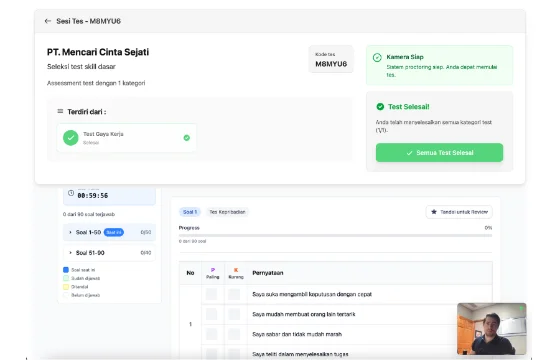Click the blue 'Soal saat ini' legend swatch
Image resolution: width=560 pixels, height=360 pixels.
pos(66,270)
